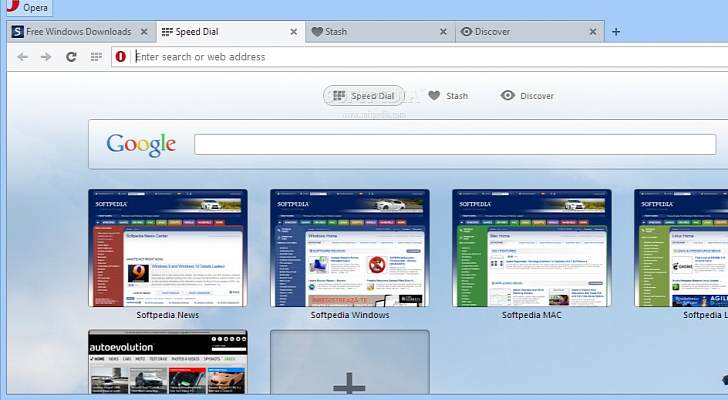Select the Stash heart view button
This screenshot has height=400, width=728.
448,96
